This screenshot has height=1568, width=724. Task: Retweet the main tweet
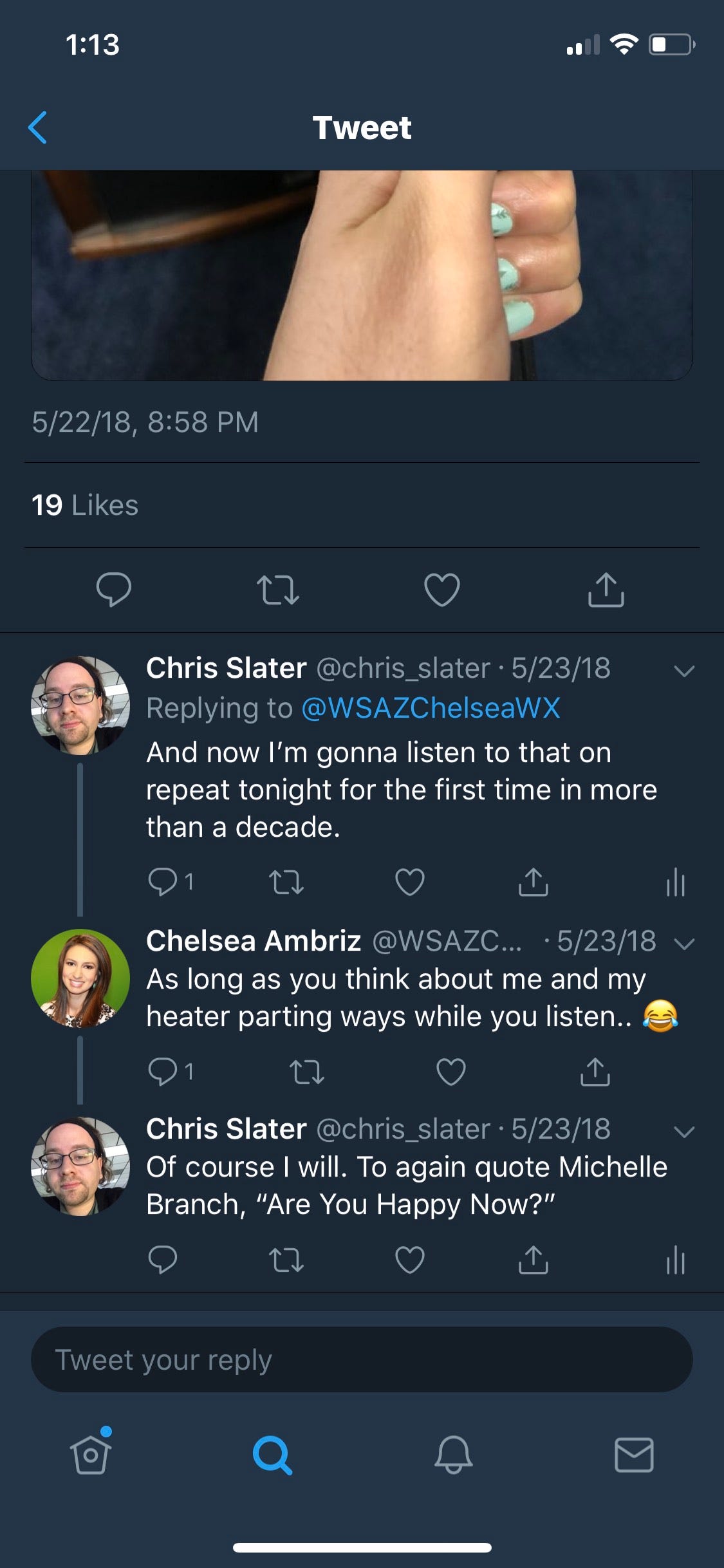277,590
